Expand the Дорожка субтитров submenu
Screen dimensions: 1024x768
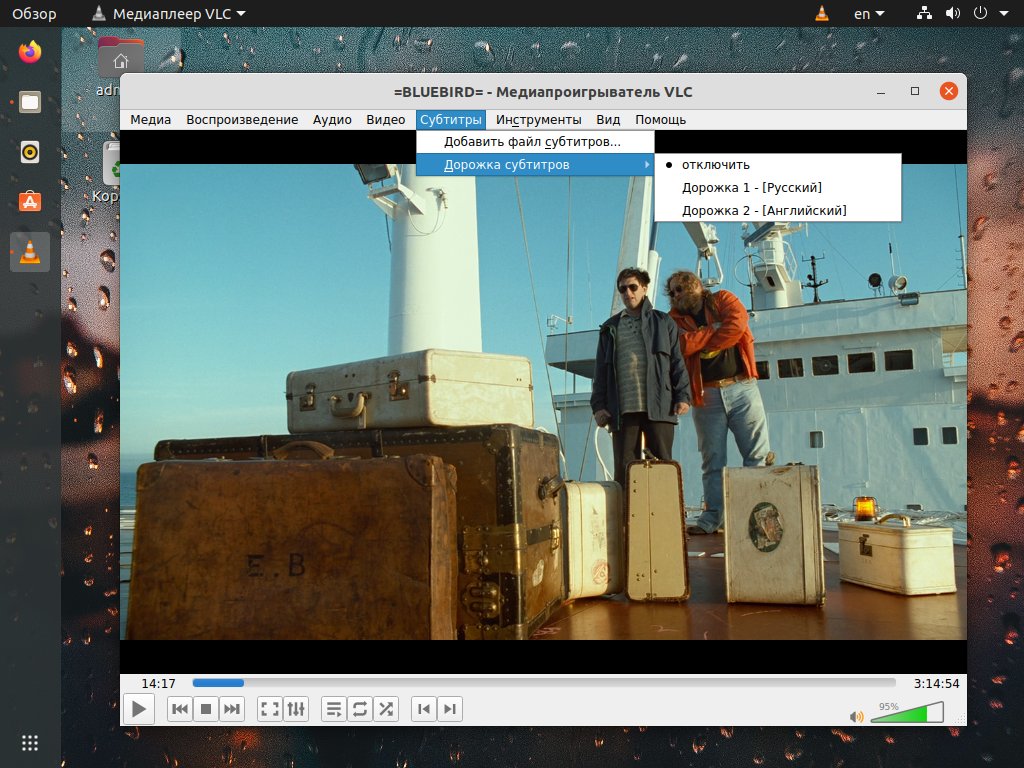point(535,165)
